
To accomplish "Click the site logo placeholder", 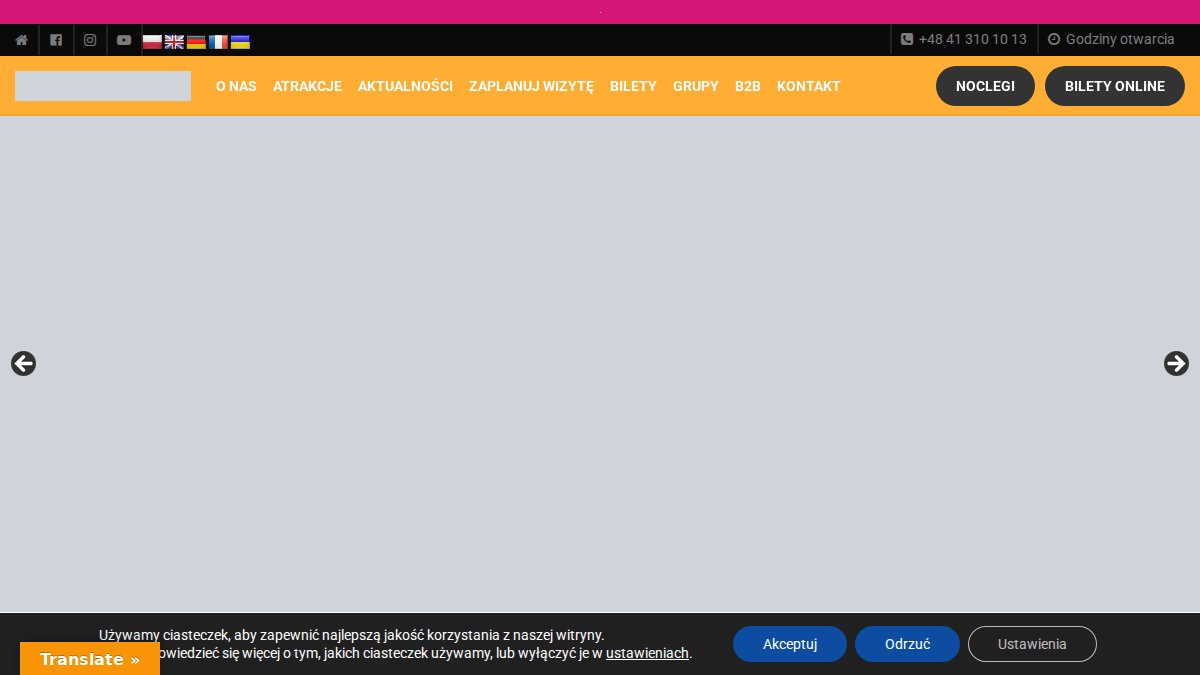I will pyautogui.click(x=103, y=86).
